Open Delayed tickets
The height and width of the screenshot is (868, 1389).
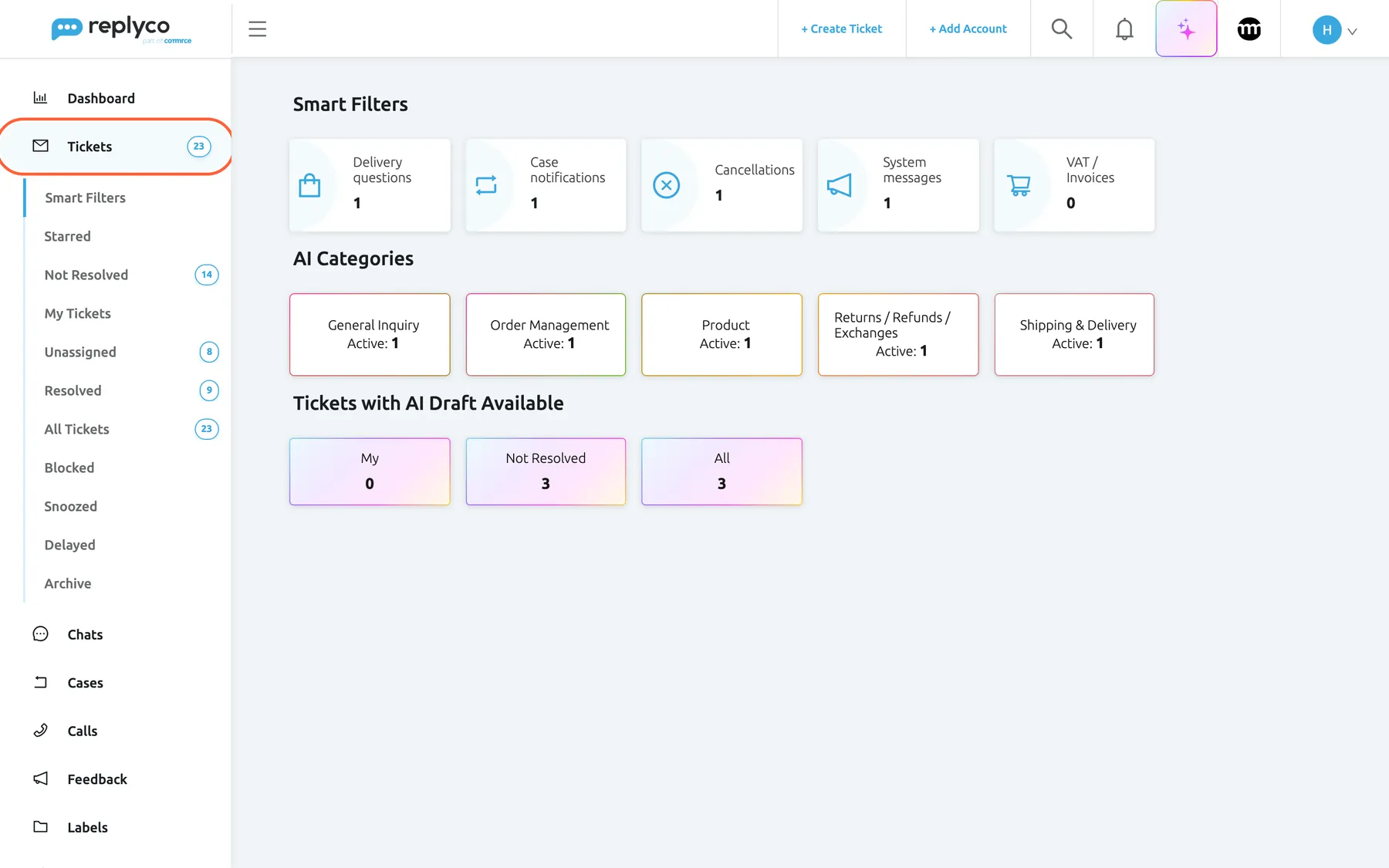click(x=69, y=545)
